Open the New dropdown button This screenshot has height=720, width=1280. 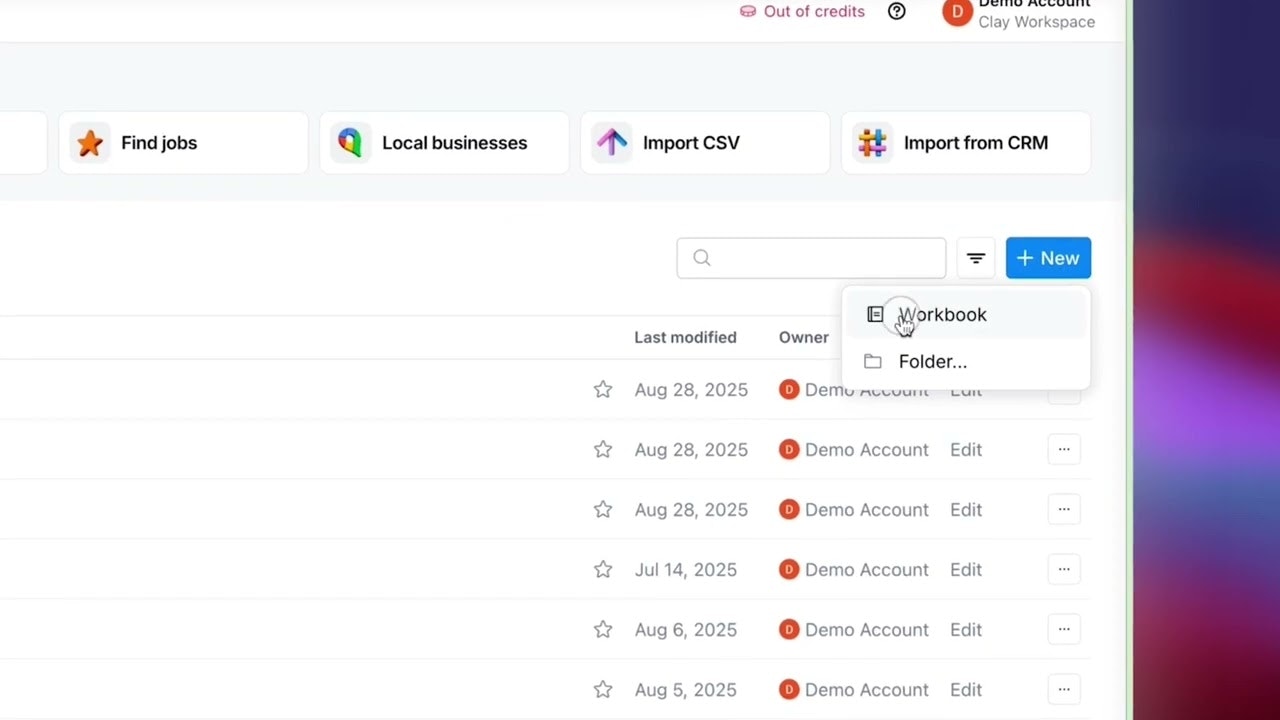[1048, 258]
